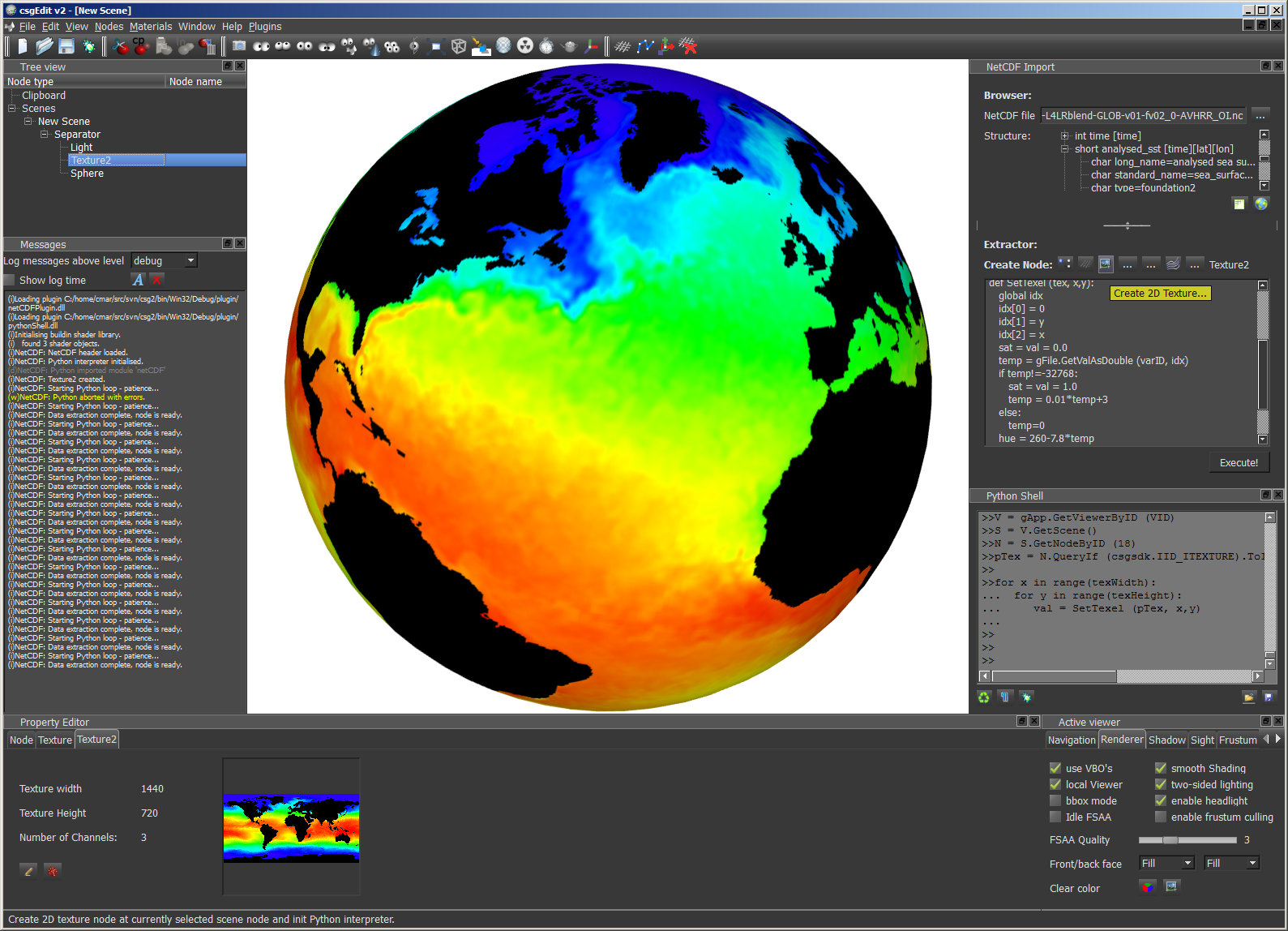Enable the bbox mode checkbox
The width and height of the screenshot is (1288, 931).
tap(1055, 800)
